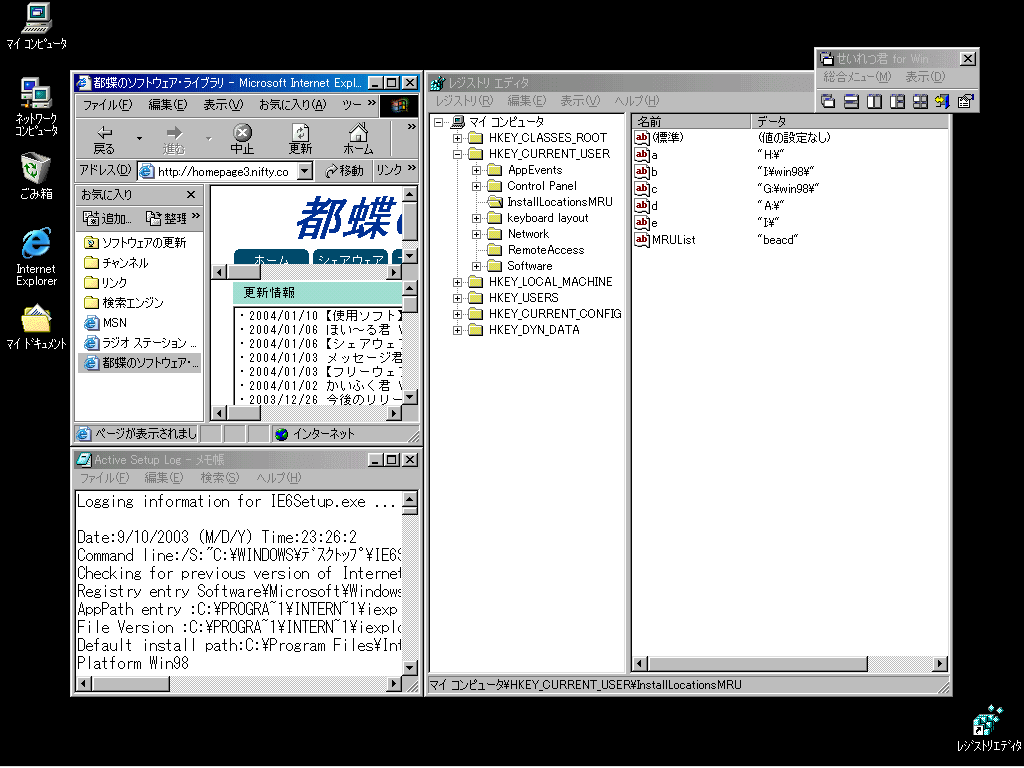The height and width of the screenshot is (768, 1024).
Task: Click the tile vertically icon in せいれつ君
Action: tap(874, 101)
